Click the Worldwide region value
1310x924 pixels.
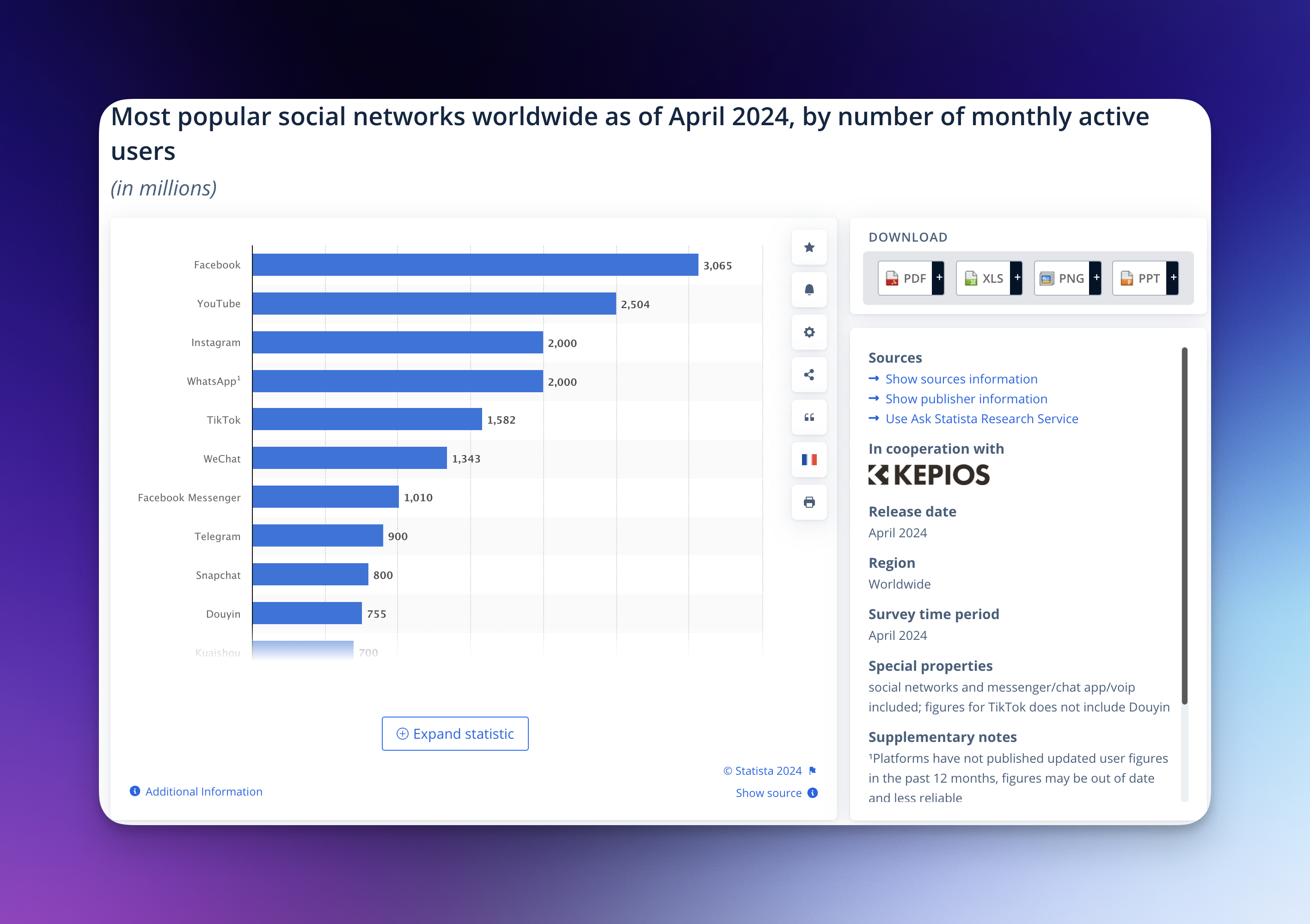(x=900, y=584)
